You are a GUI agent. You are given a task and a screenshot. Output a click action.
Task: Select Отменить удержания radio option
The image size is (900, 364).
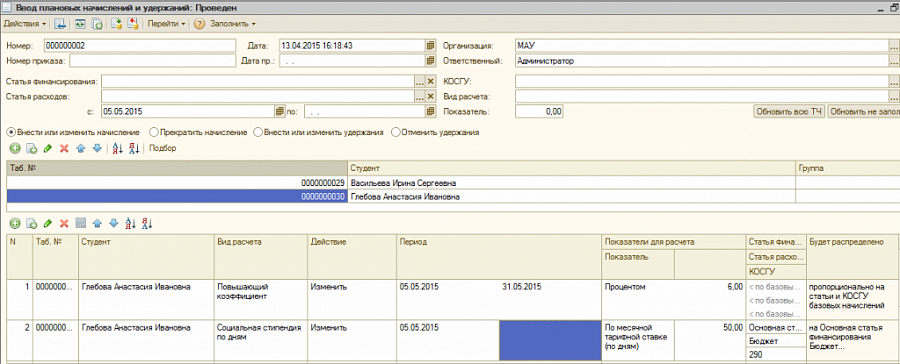pos(435,132)
